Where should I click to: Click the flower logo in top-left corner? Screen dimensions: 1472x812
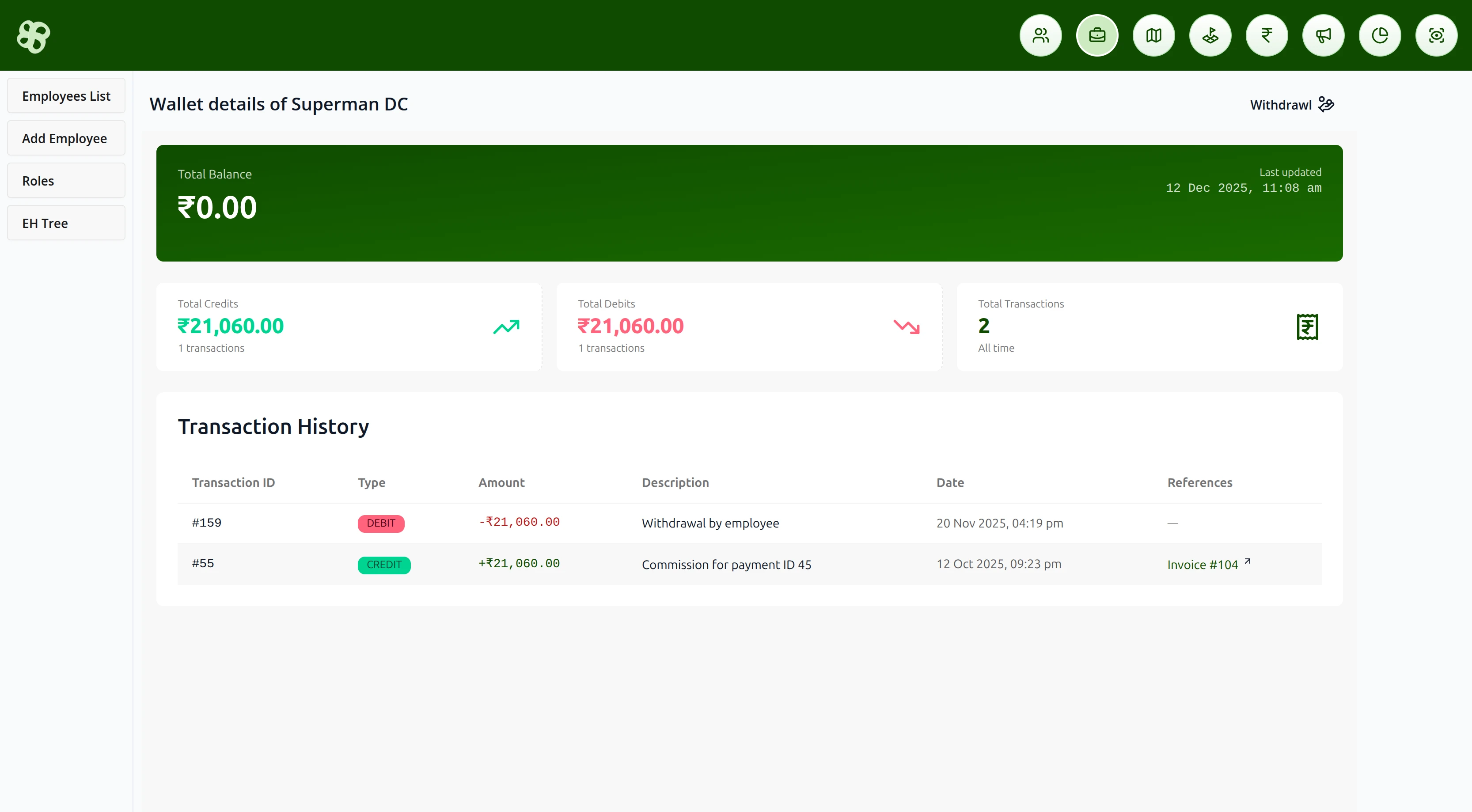(x=34, y=37)
